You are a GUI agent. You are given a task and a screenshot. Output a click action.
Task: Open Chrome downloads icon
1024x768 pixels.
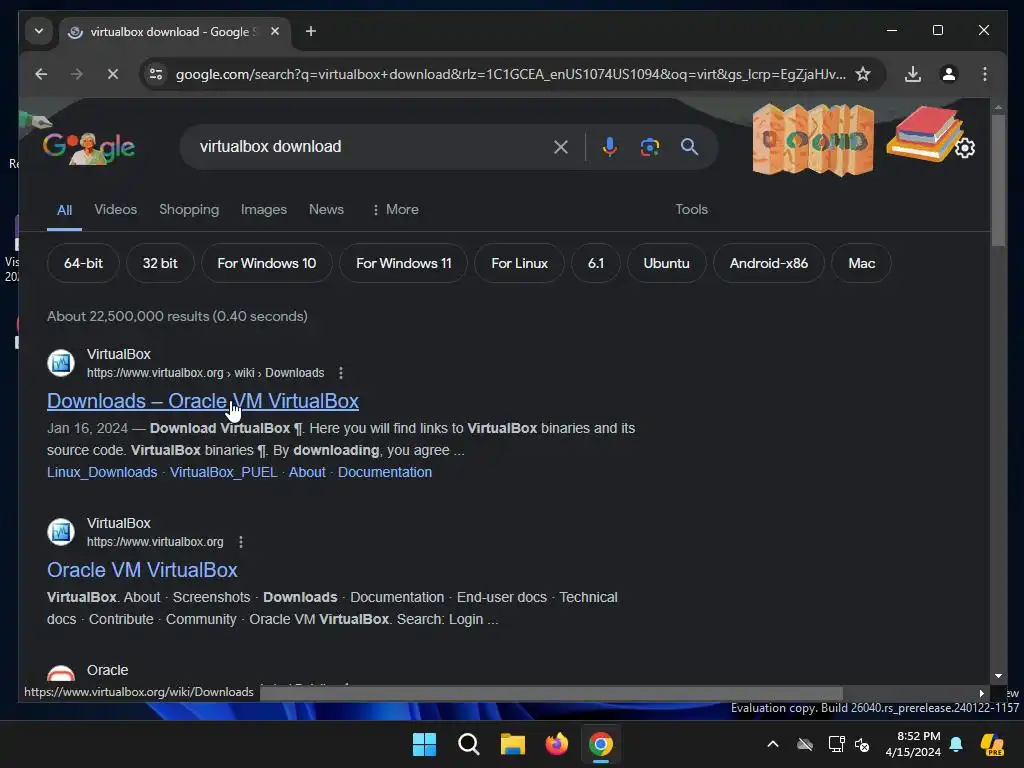pyautogui.click(x=913, y=74)
